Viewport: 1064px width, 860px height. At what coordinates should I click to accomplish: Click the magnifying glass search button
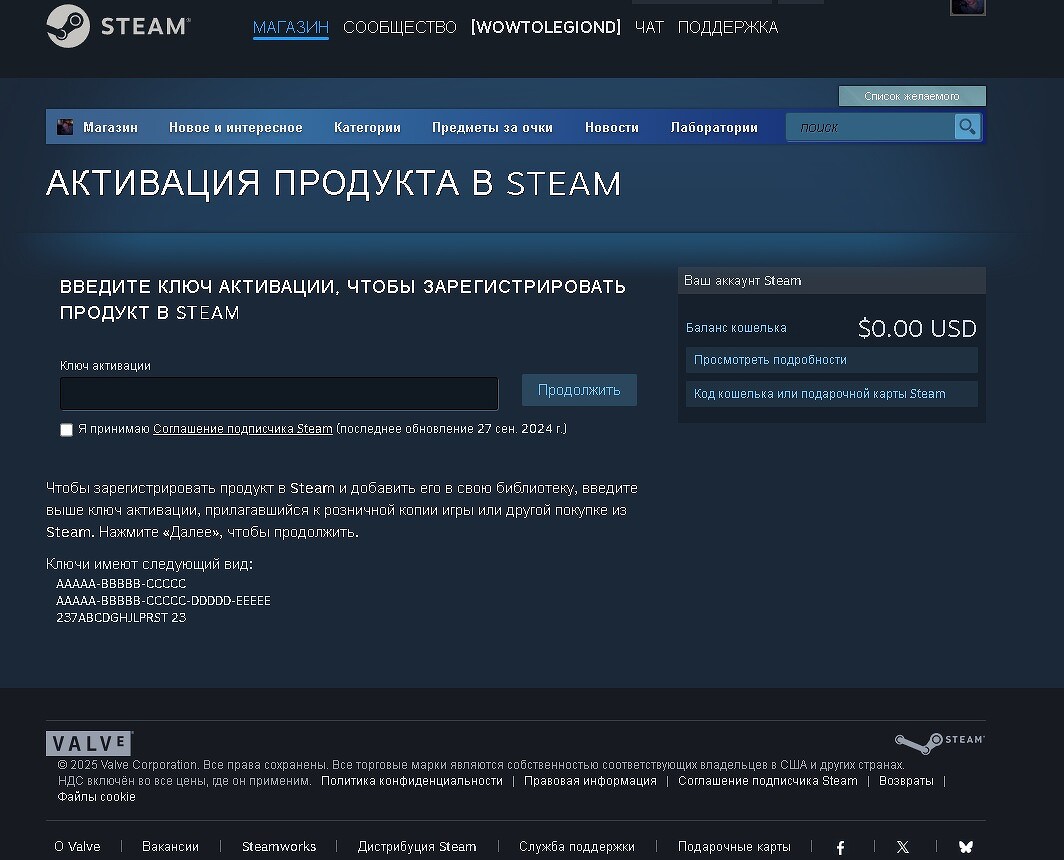(967, 127)
